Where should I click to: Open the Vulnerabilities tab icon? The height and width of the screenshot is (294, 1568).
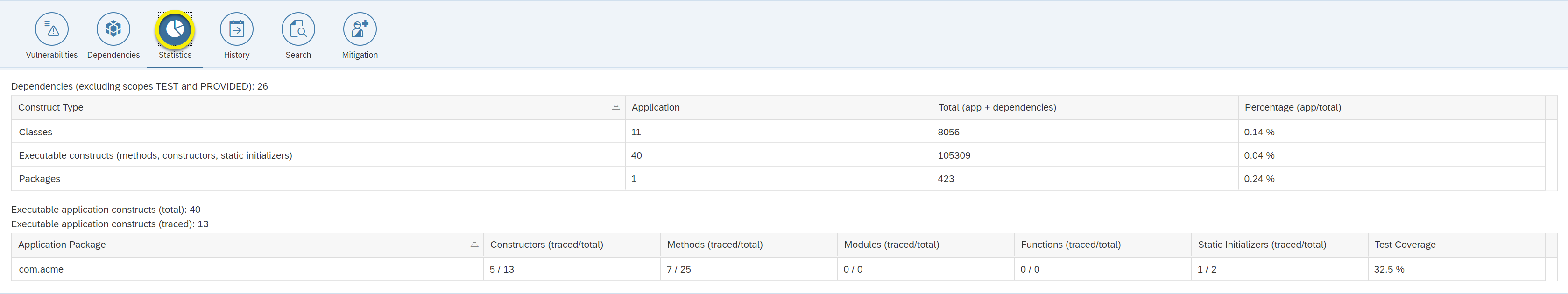tap(52, 28)
